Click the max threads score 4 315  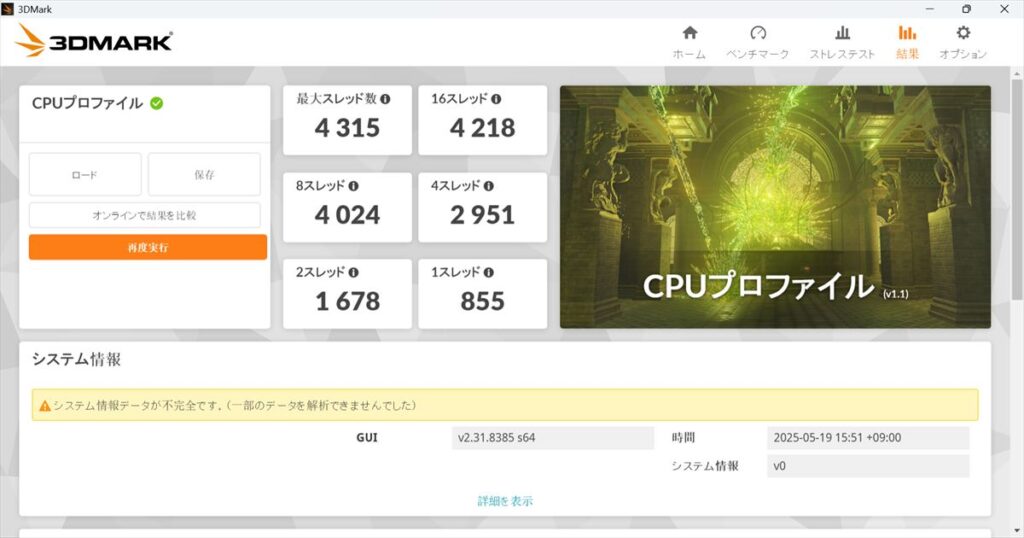click(x=347, y=128)
